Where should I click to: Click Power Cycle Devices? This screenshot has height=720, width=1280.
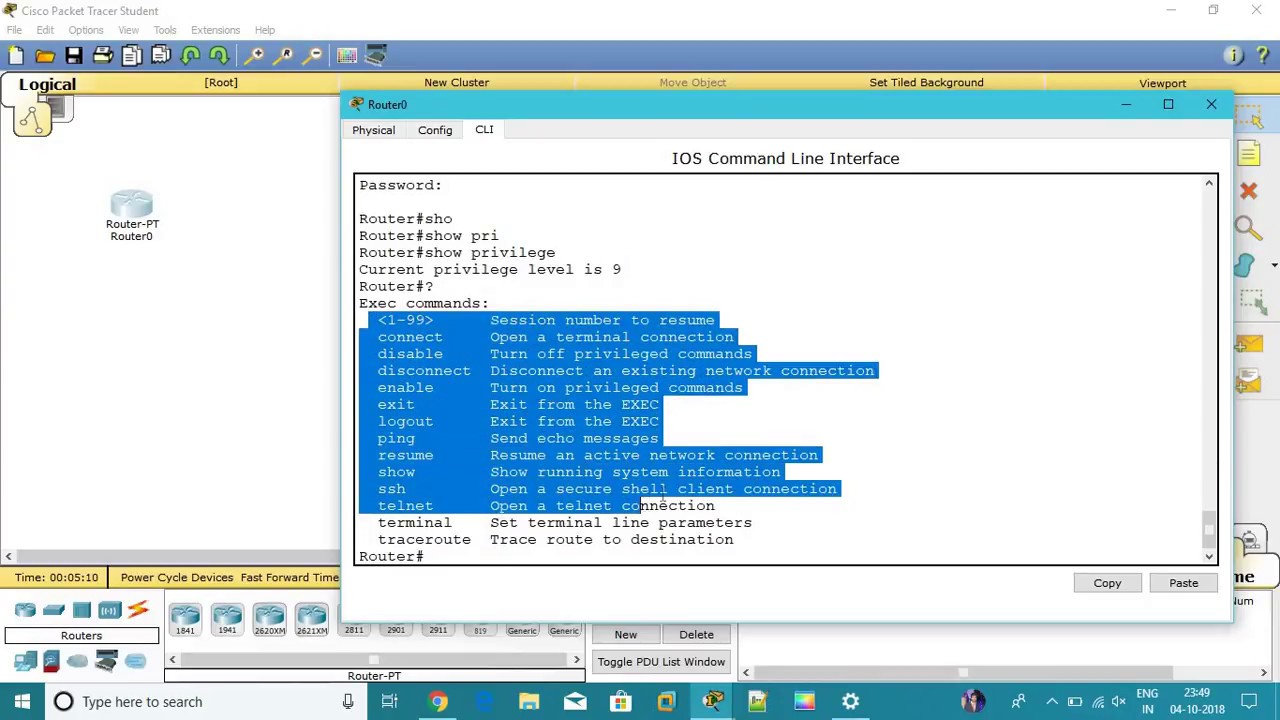coord(177,577)
